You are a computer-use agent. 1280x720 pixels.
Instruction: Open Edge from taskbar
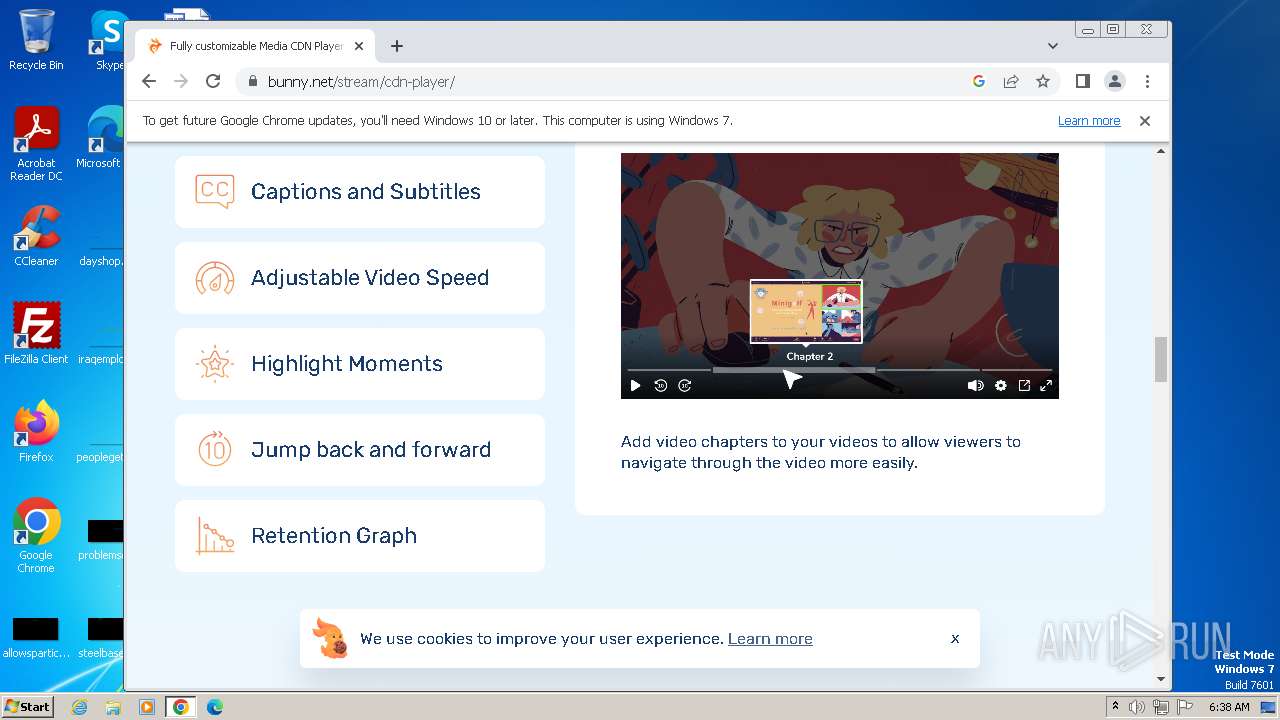pos(215,707)
